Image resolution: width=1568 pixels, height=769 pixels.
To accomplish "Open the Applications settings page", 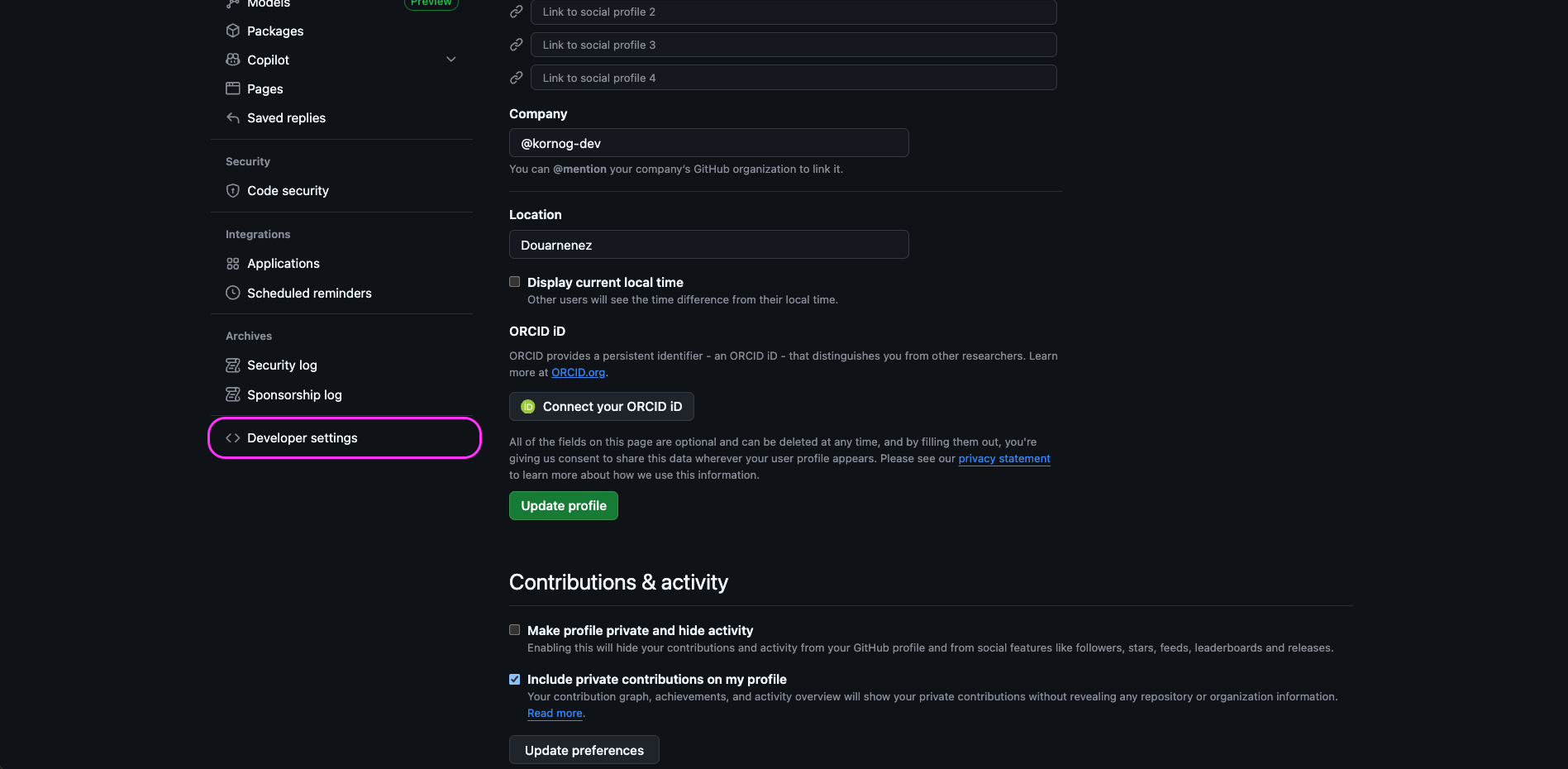I will [x=284, y=263].
